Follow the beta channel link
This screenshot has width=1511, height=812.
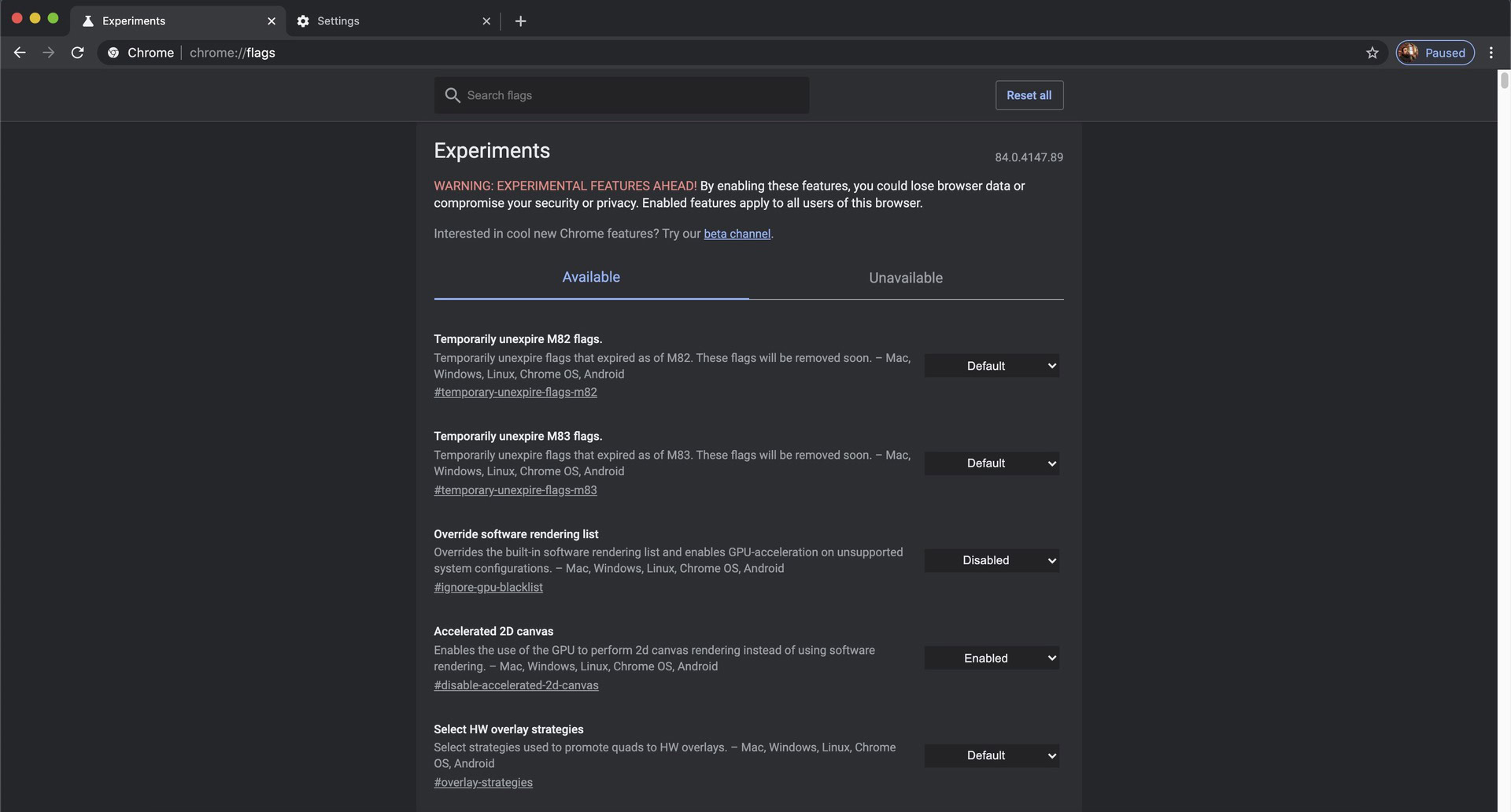coord(737,234)
